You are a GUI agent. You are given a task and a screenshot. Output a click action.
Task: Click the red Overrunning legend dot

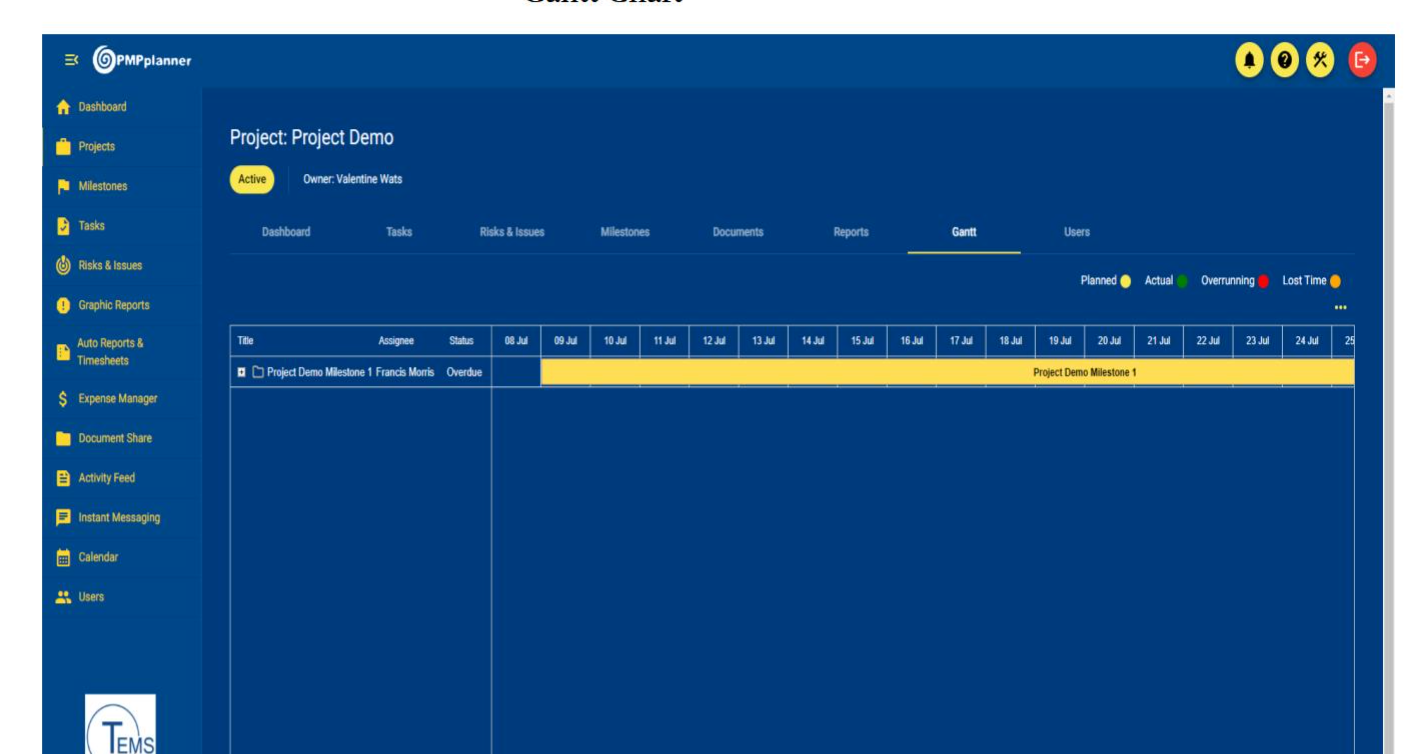click(x=1264, y=281)
